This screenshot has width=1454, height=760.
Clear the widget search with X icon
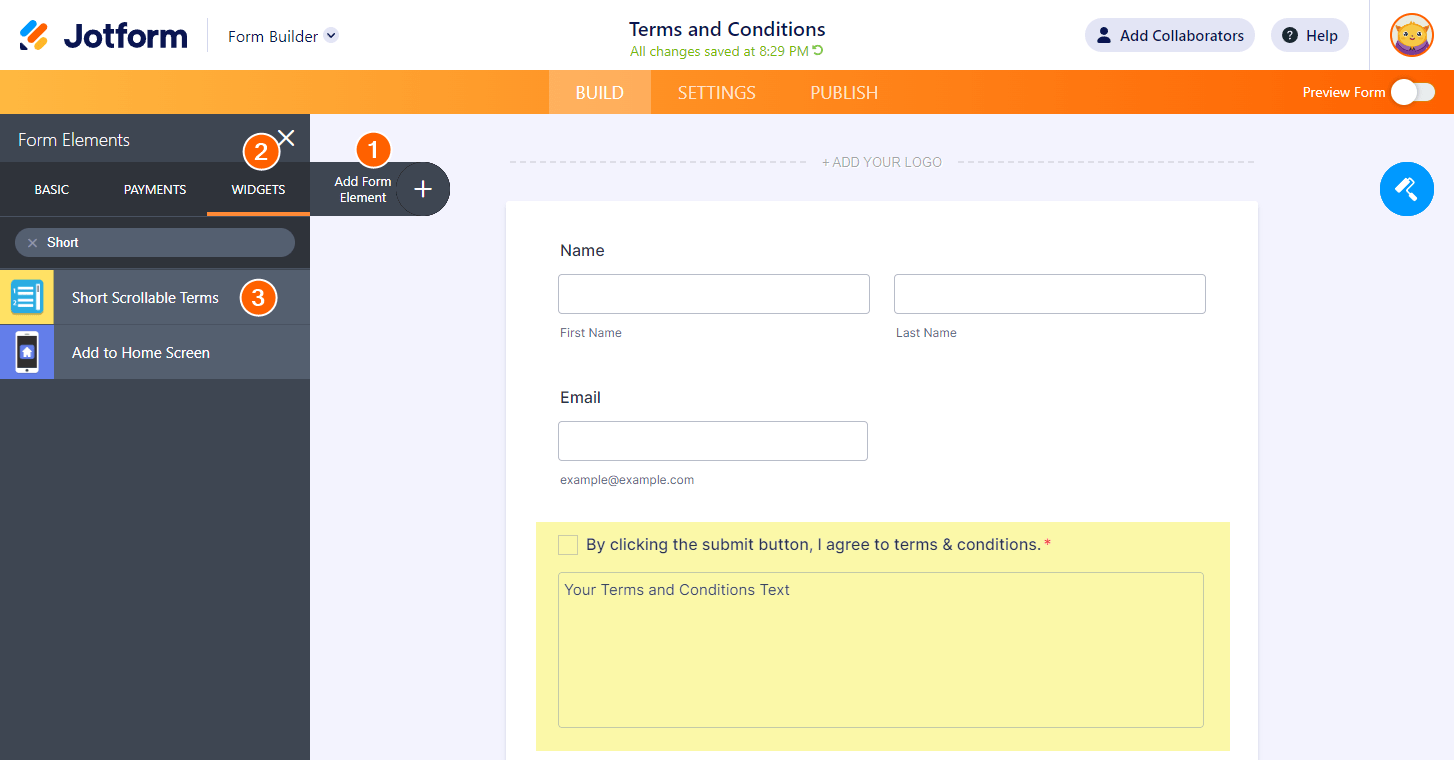[32, 243]
